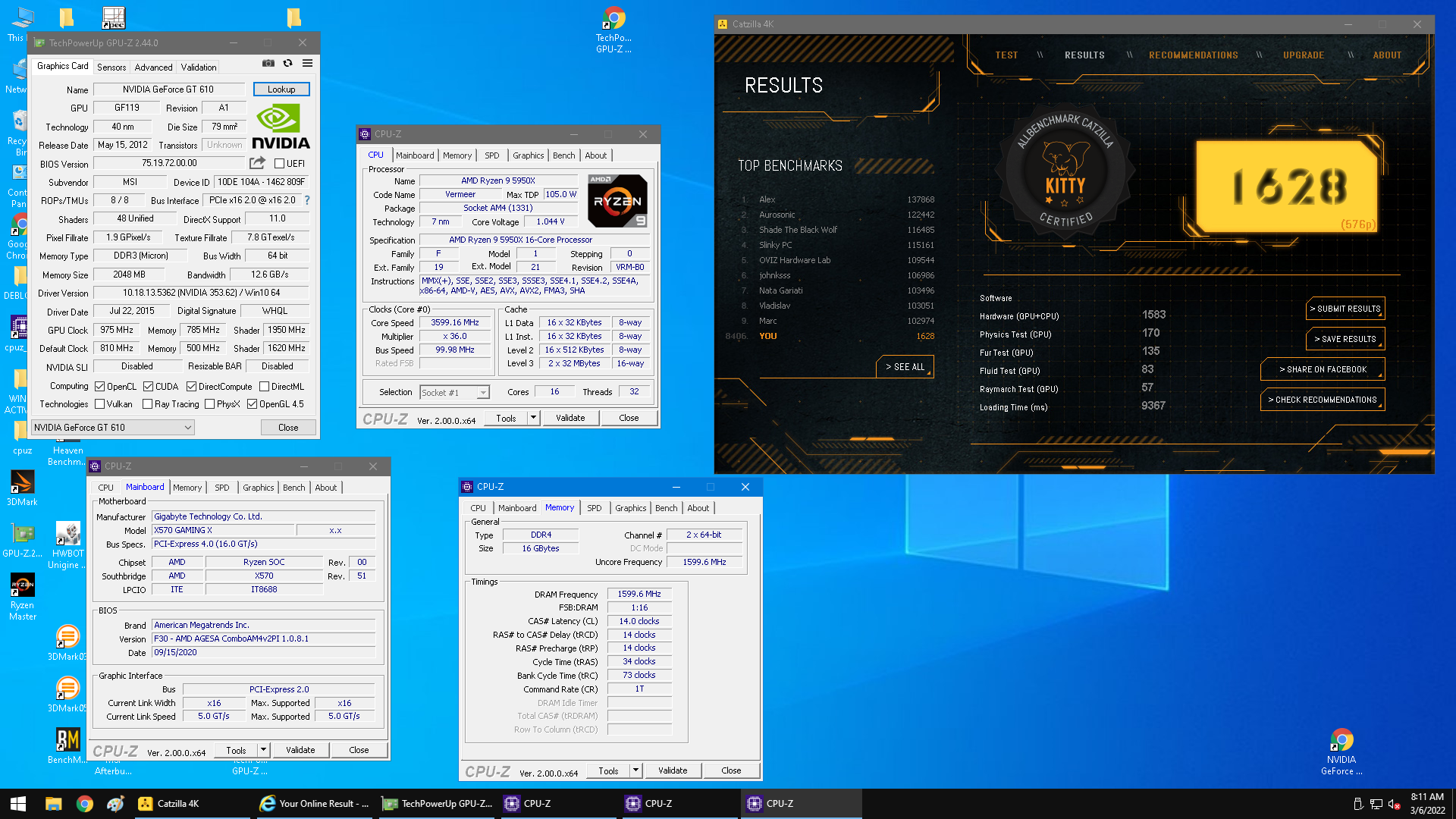Click Validate in the CPU-Z Memory window

(673, 770)
